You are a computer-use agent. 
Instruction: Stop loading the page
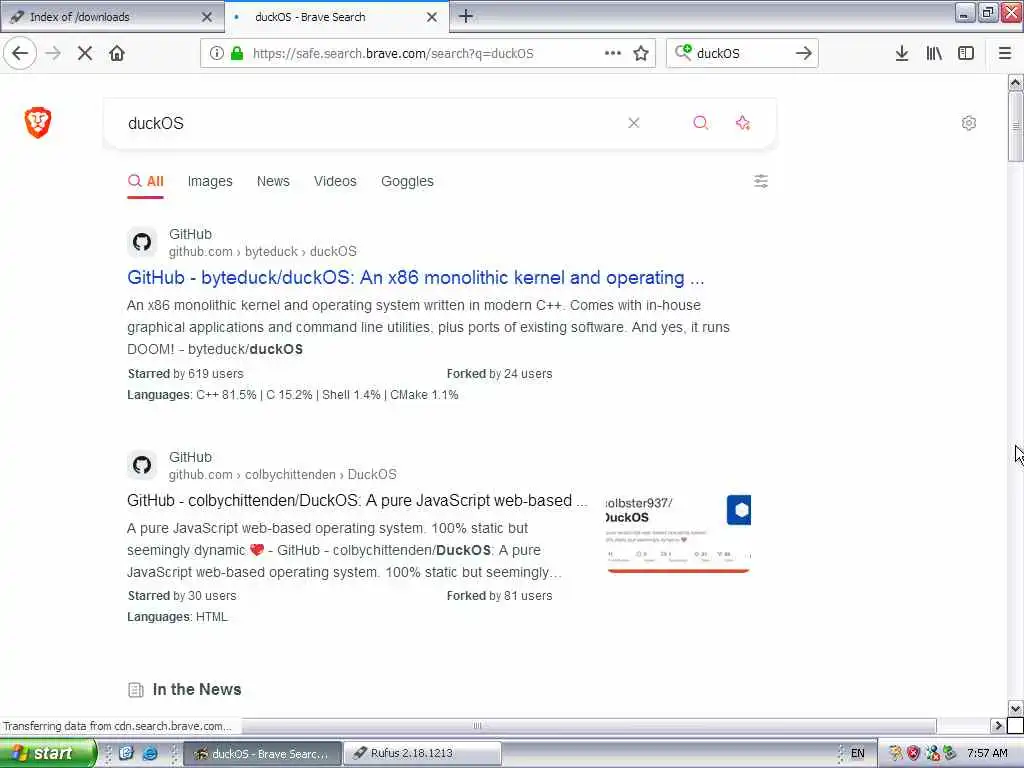[x=85, y=53]
